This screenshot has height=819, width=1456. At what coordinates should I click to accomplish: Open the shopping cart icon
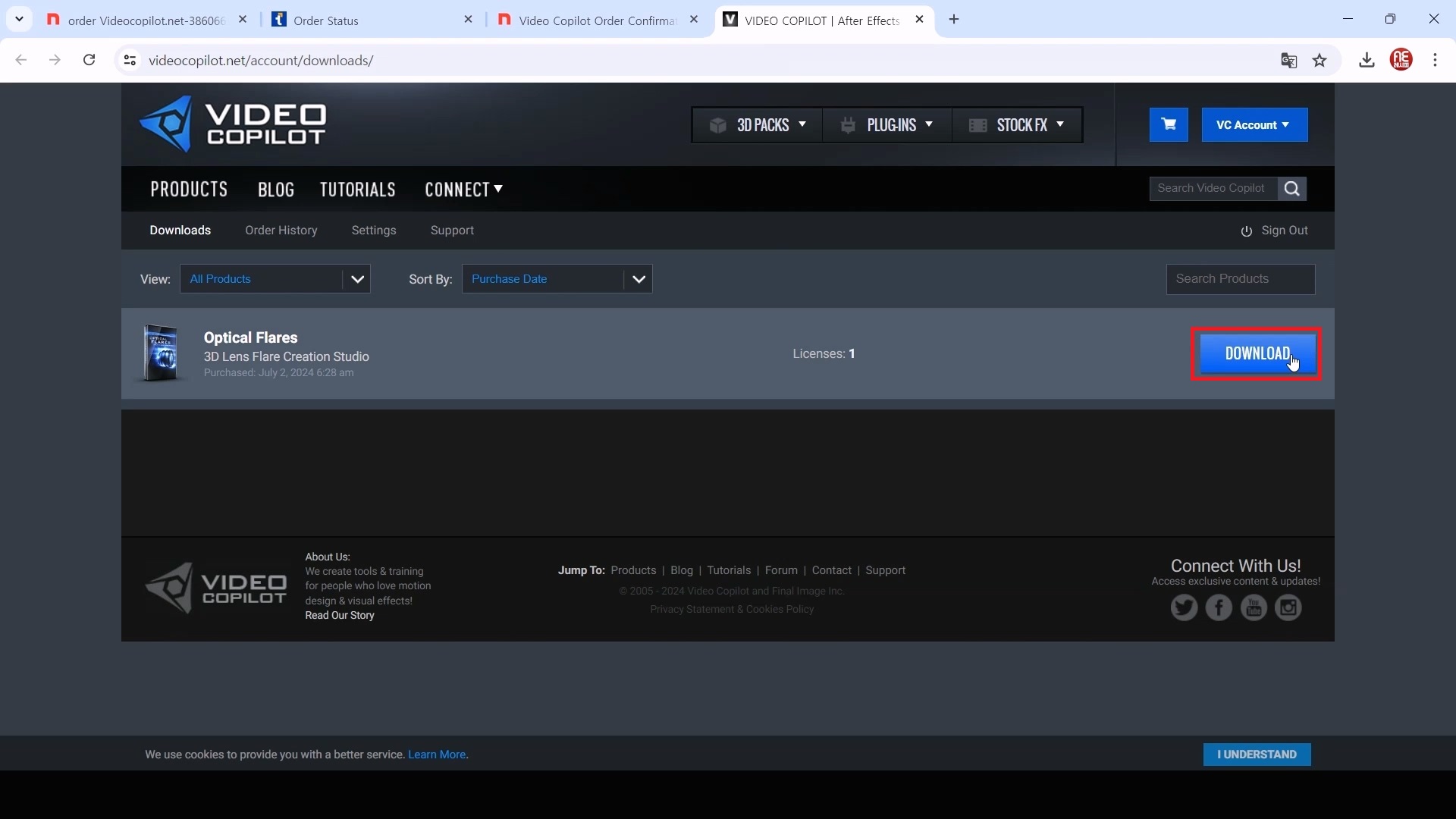coord(1169,124)
